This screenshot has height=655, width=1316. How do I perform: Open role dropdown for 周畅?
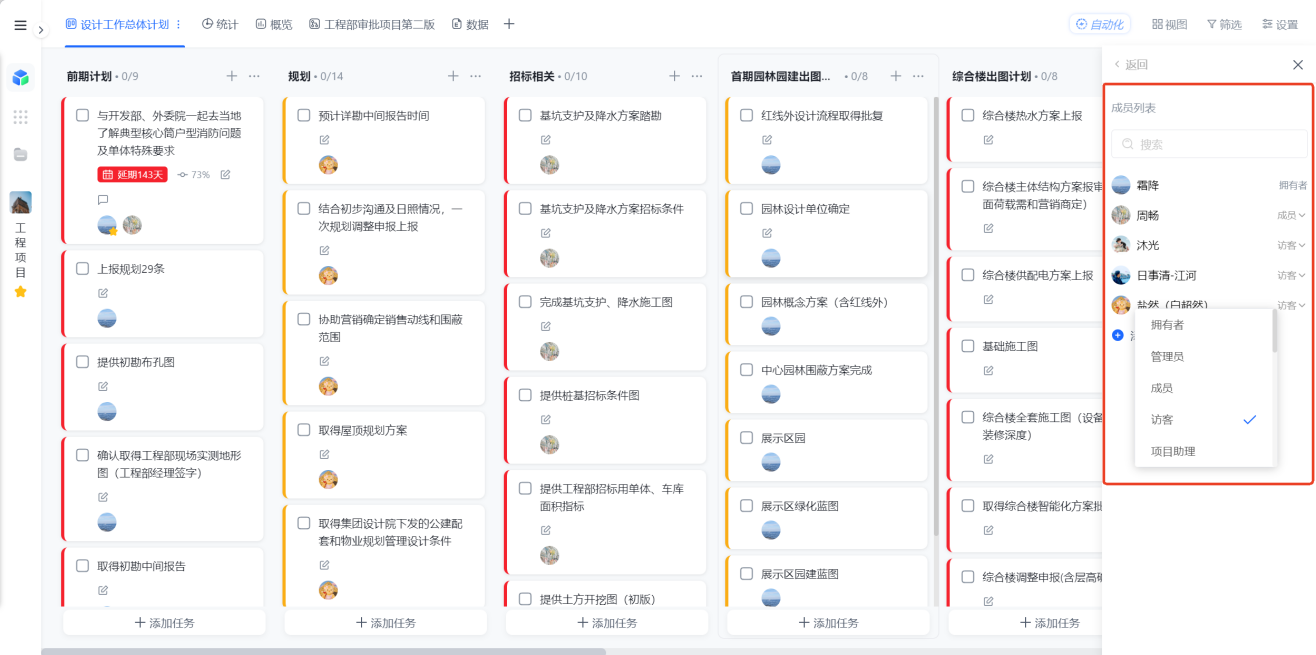(x=1291, y=215)
